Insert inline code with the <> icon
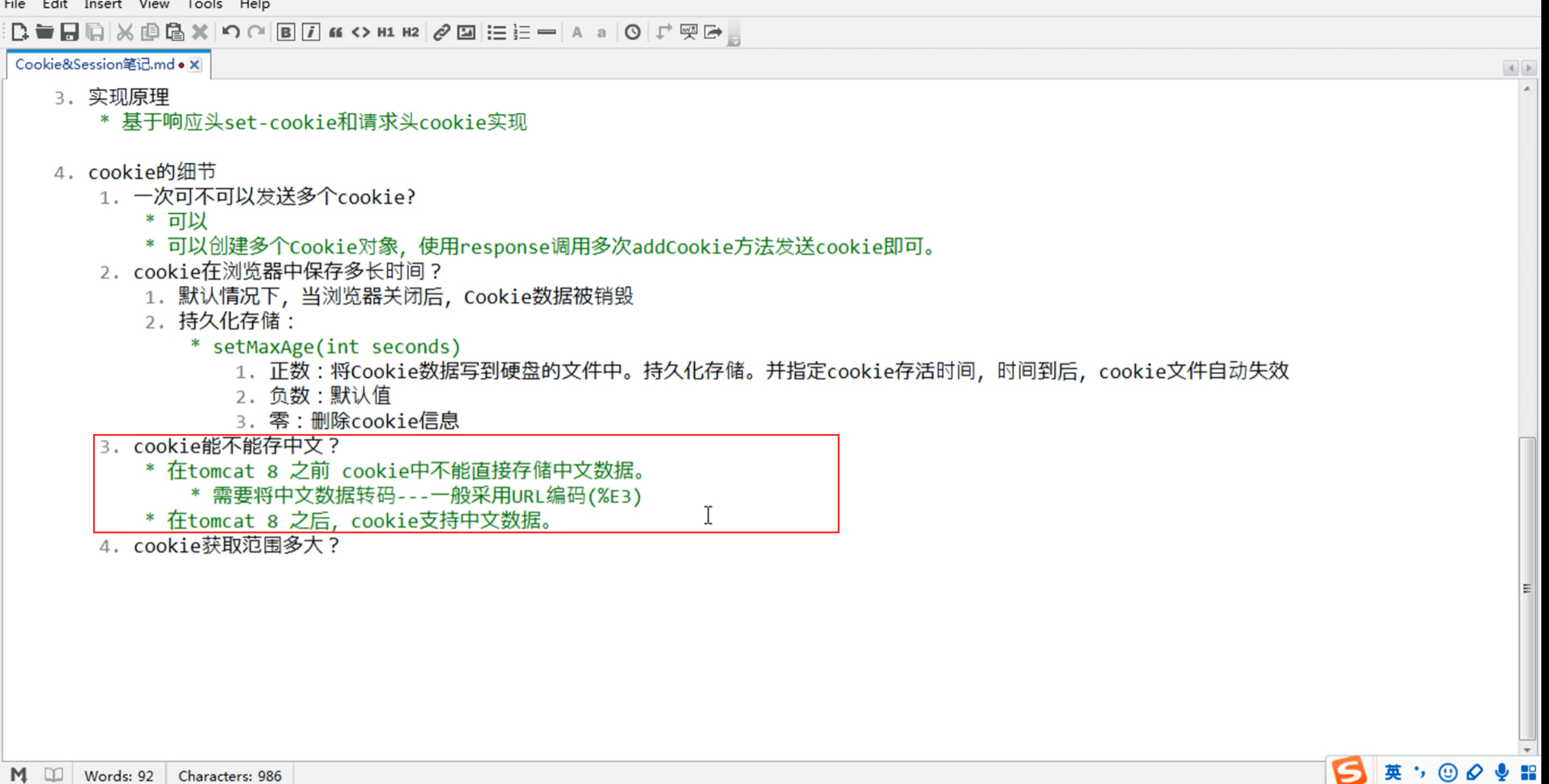The height and width of the screenshot is (784, 1549). pyautogui.click(x=360, y=32)
